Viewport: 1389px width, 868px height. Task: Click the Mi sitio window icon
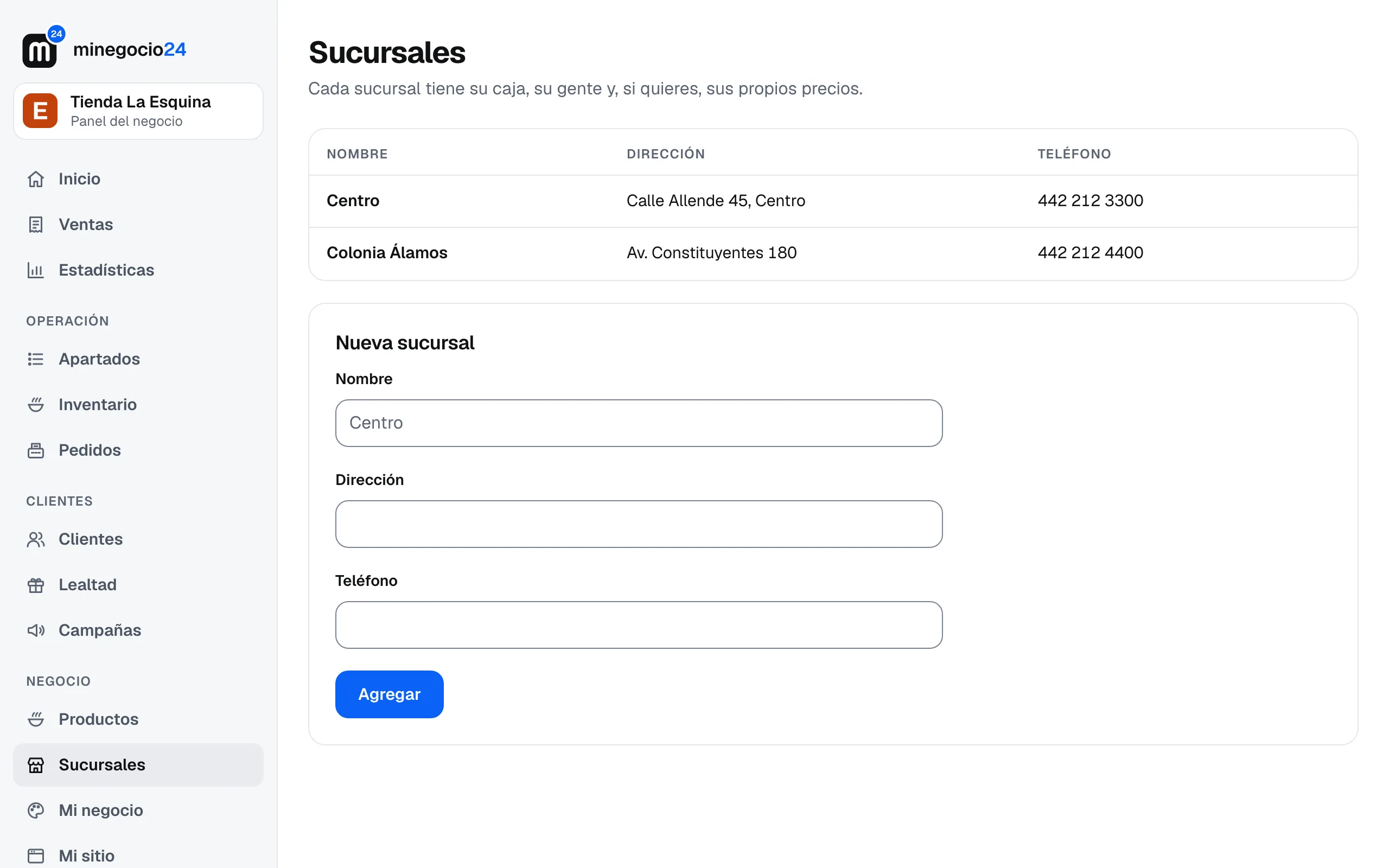(x=36, y=856)
